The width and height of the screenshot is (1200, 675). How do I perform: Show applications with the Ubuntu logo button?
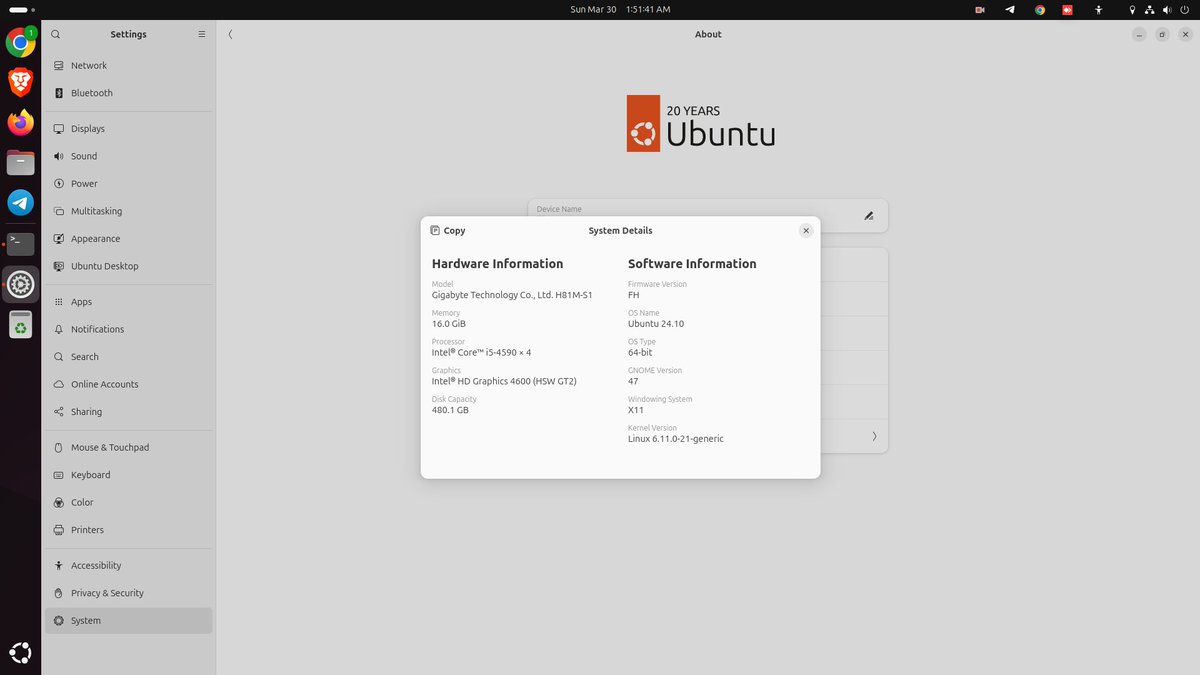(x=21, y=653)
